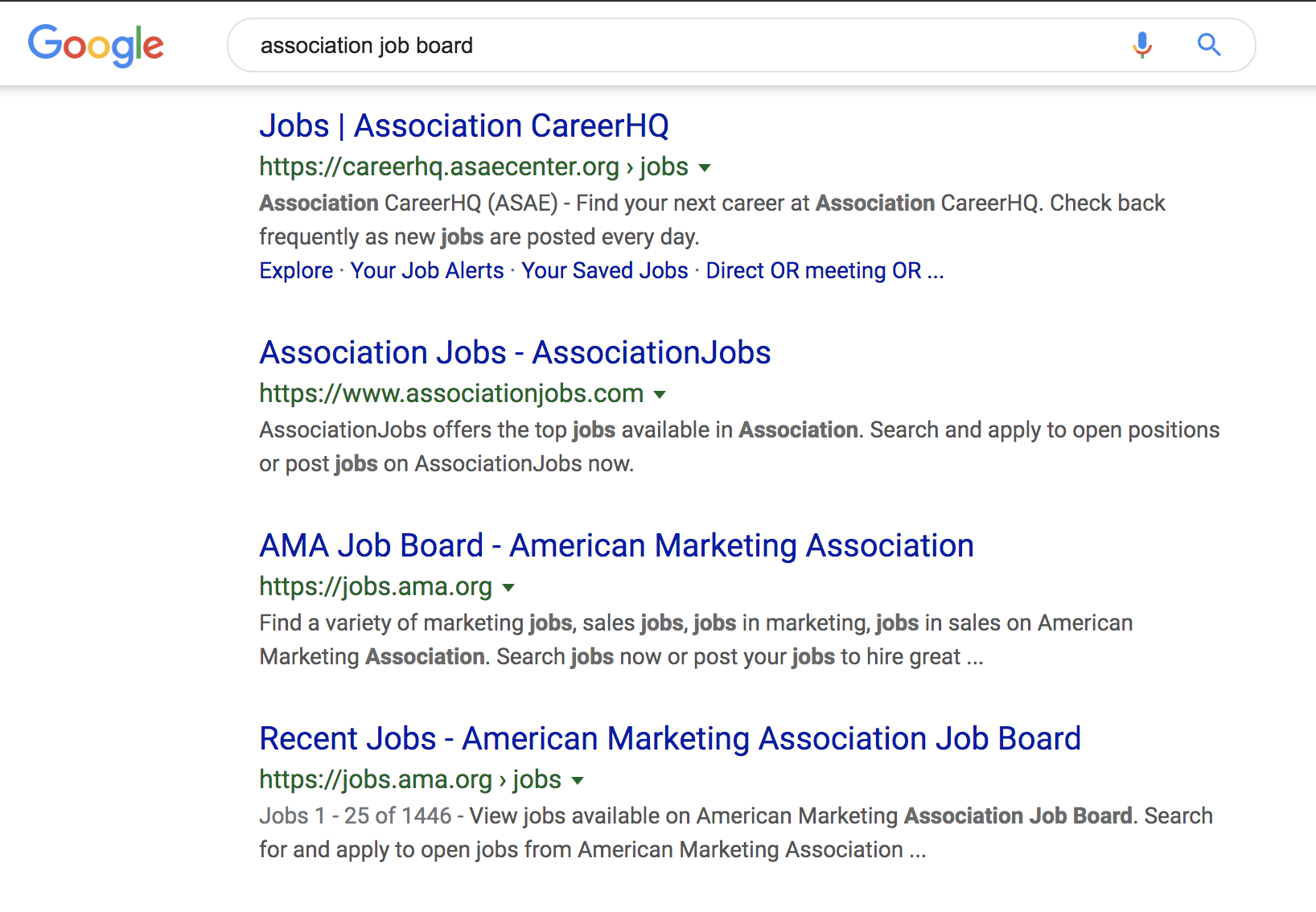1316x912 pixels.
Task: Click the Google logo
Action: tap(96, 45)
